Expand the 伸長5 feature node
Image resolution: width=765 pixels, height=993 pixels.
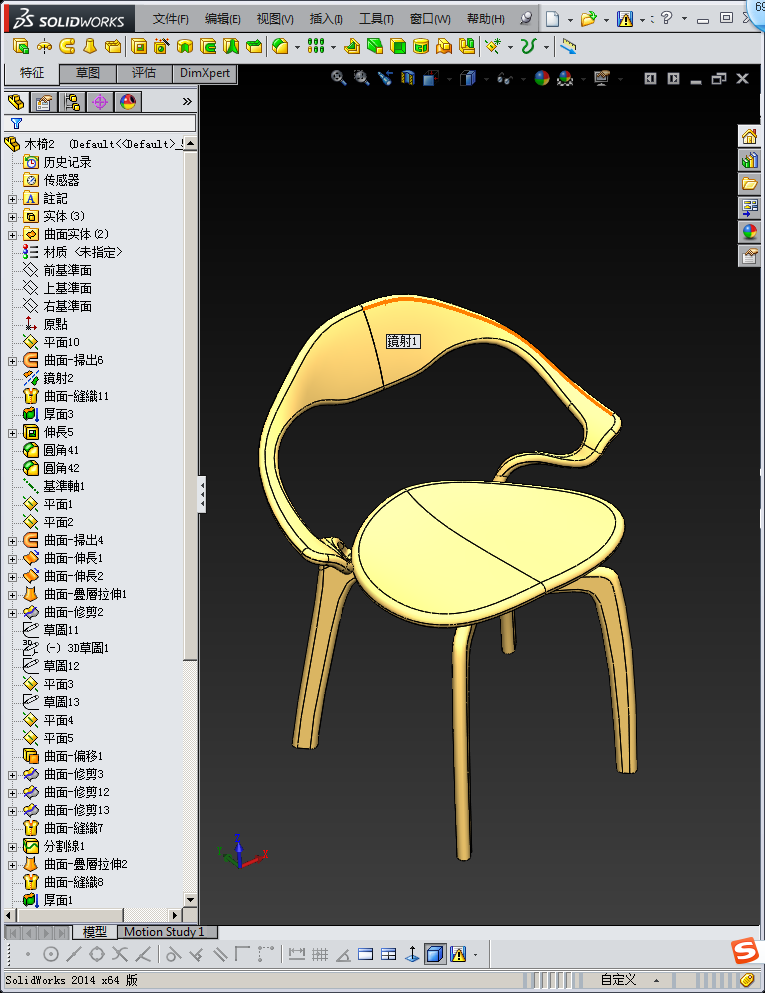pos(12,433)
